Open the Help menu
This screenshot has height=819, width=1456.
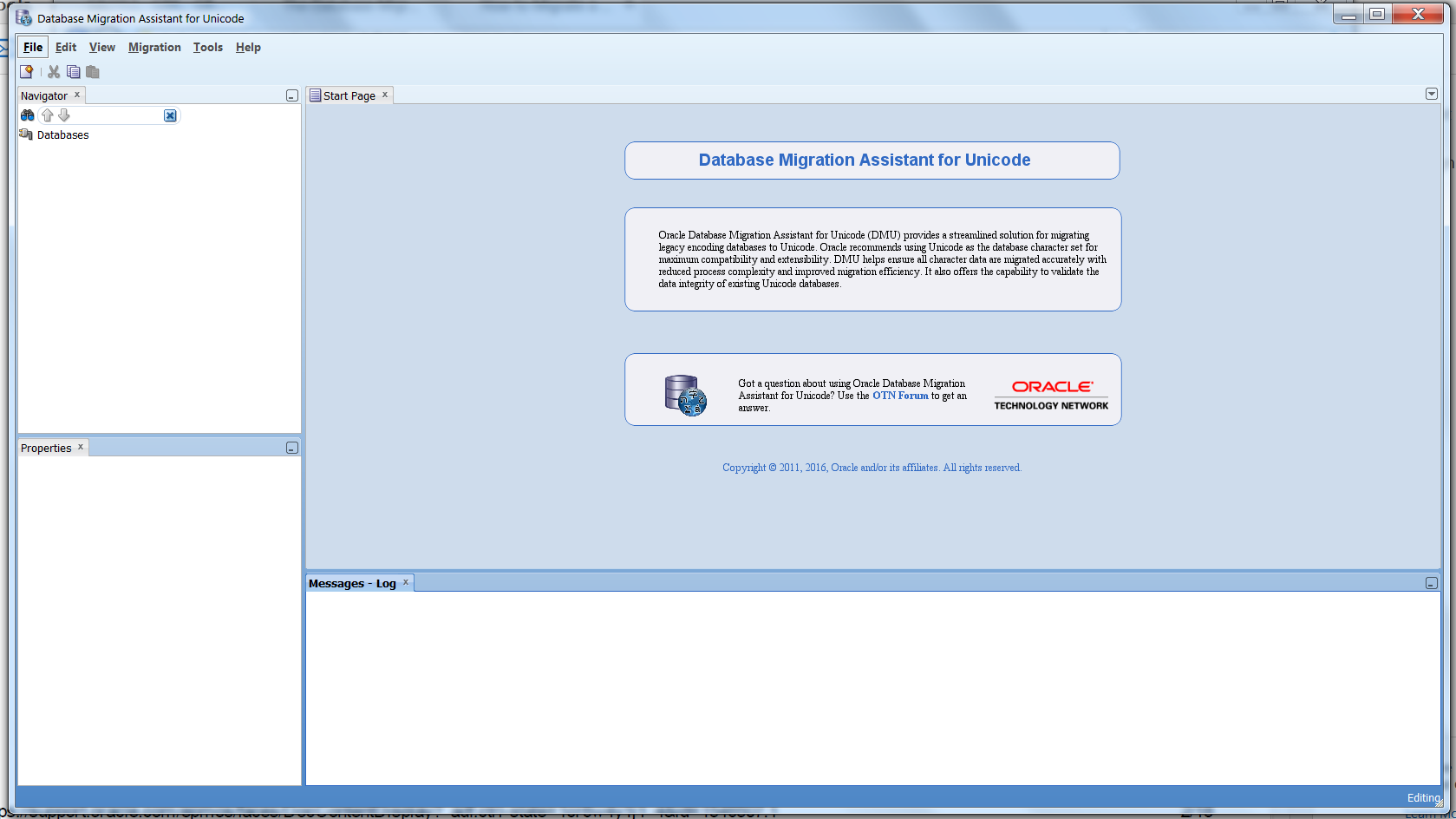tap(248, 47)
